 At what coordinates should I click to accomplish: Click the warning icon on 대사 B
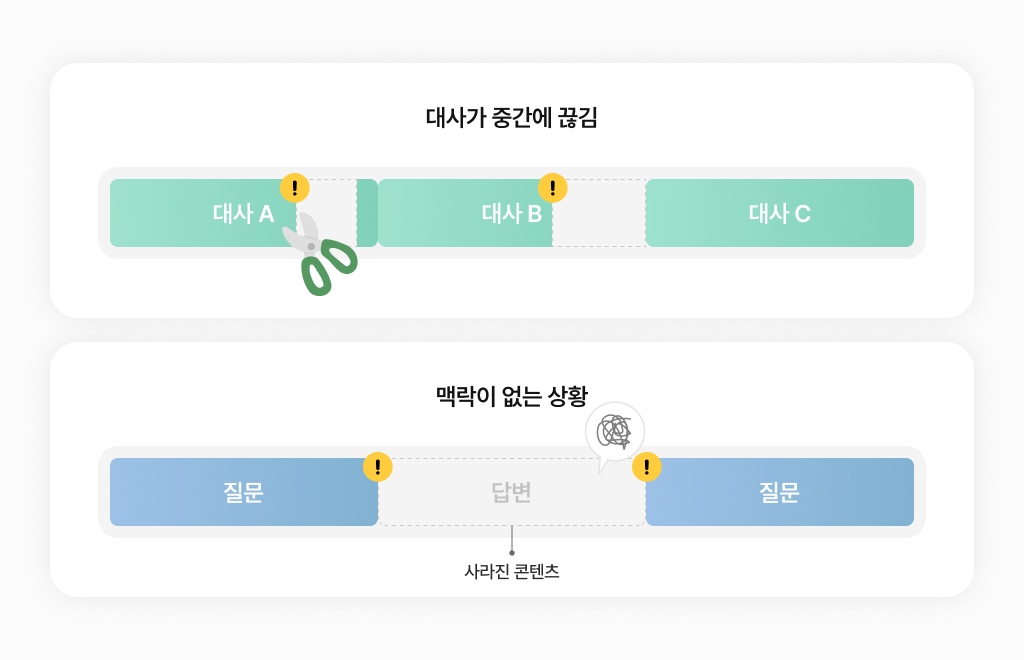click(x=553, y=188)
